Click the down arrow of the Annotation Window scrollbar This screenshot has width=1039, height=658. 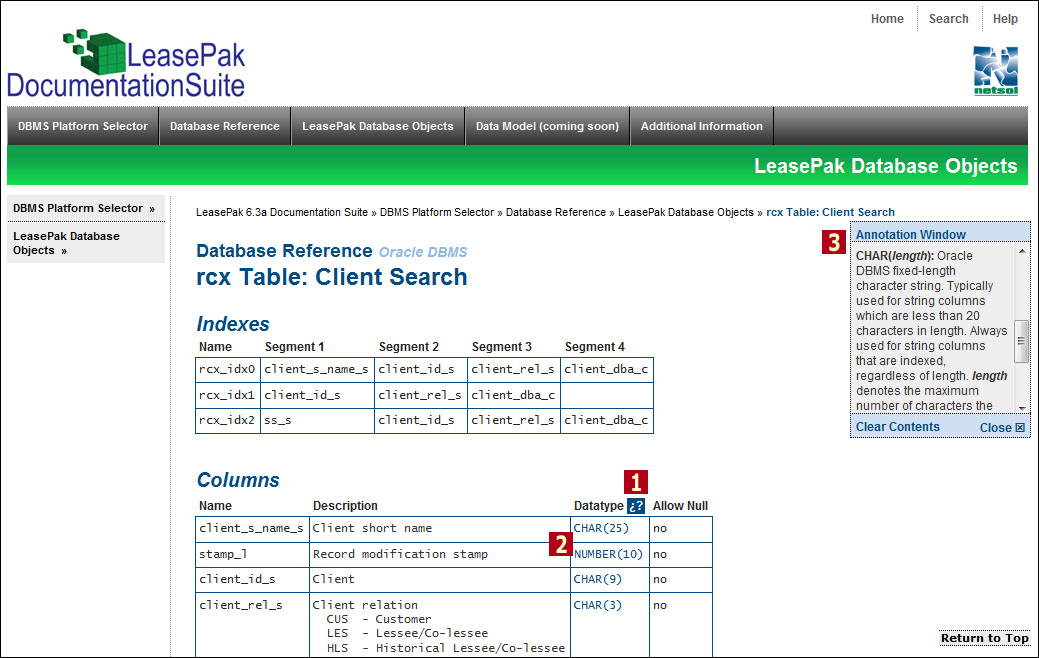point(1022,408)
